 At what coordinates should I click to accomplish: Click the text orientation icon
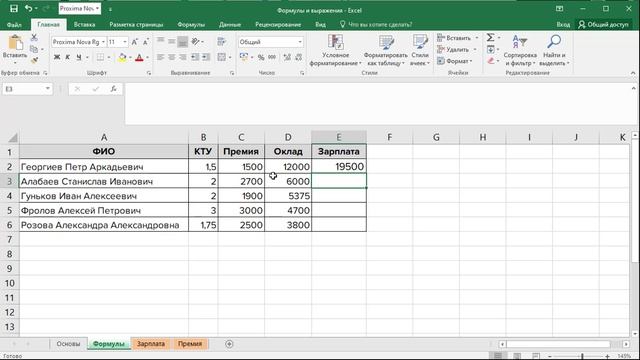pyautogui.click(x=196, y=41)
